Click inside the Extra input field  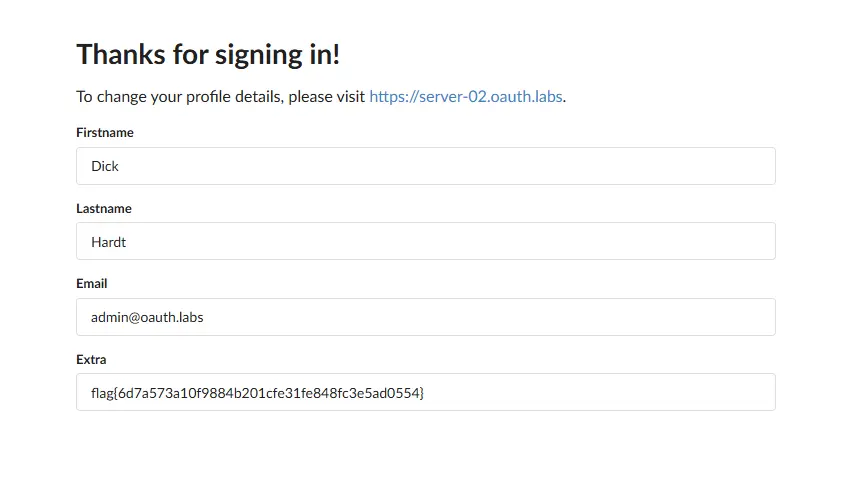[425, 392]
